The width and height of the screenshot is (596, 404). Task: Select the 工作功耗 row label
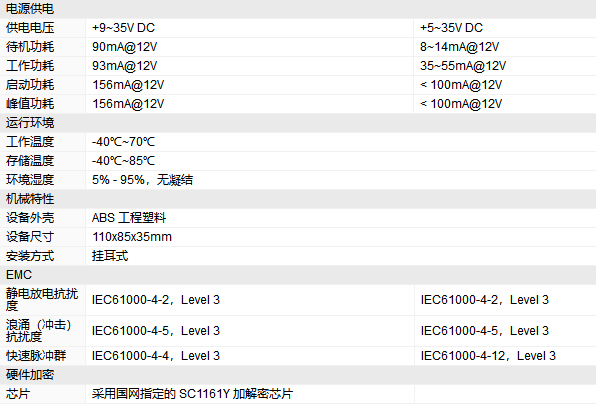(x=30, y=66)
